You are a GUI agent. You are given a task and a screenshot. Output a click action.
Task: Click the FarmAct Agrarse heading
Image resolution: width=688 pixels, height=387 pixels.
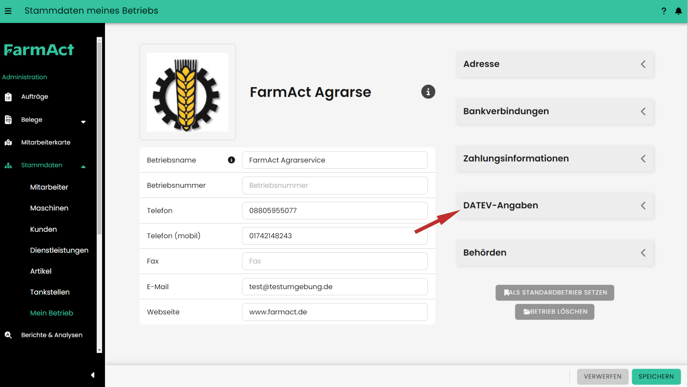pos(310,92)
